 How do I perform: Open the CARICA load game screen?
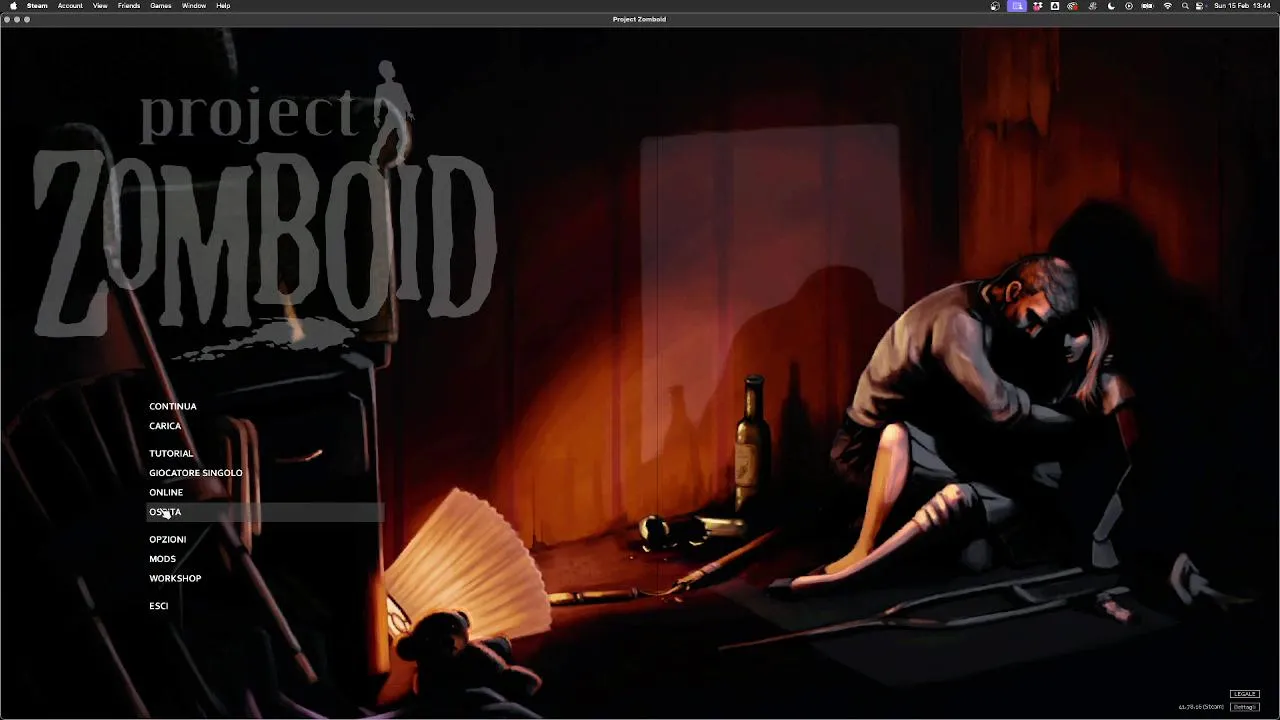[165, 426]
